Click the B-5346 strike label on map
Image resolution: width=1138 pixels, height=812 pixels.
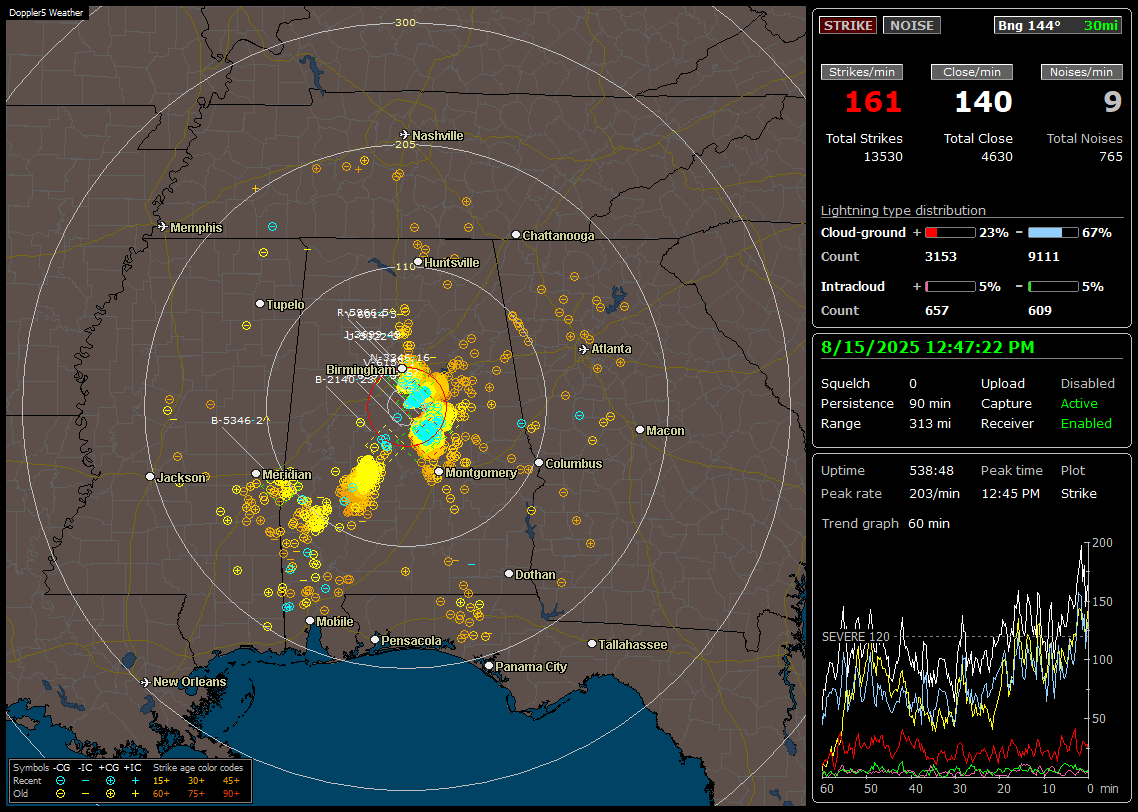[237, 420]
